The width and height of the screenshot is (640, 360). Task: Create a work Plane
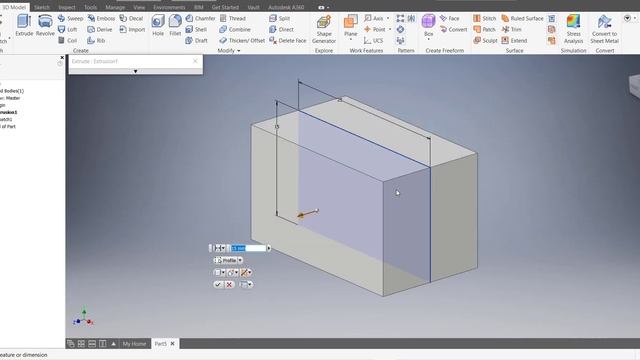coord(351,25)
